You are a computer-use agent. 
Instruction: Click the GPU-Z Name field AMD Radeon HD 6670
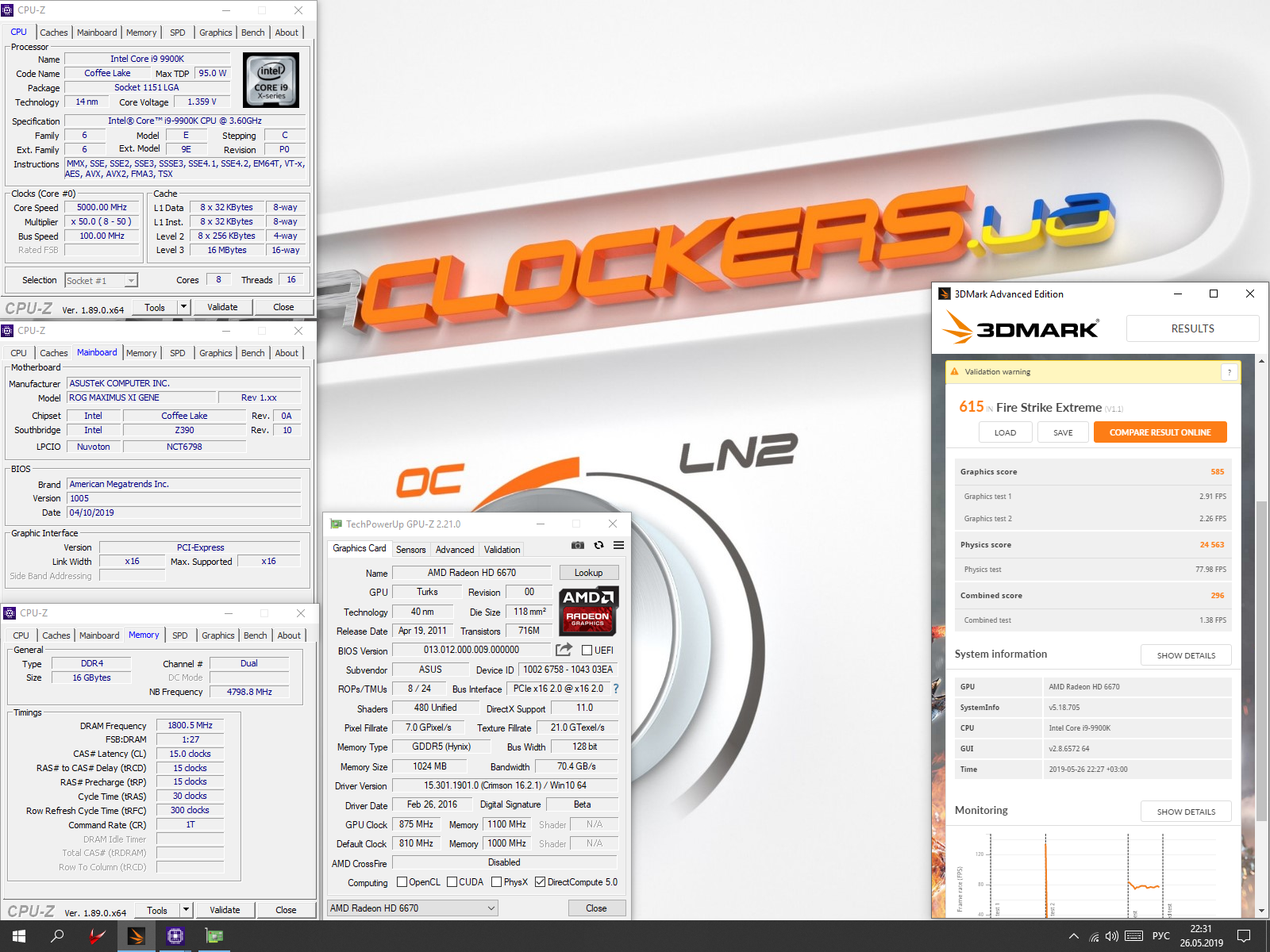(471, 573)
